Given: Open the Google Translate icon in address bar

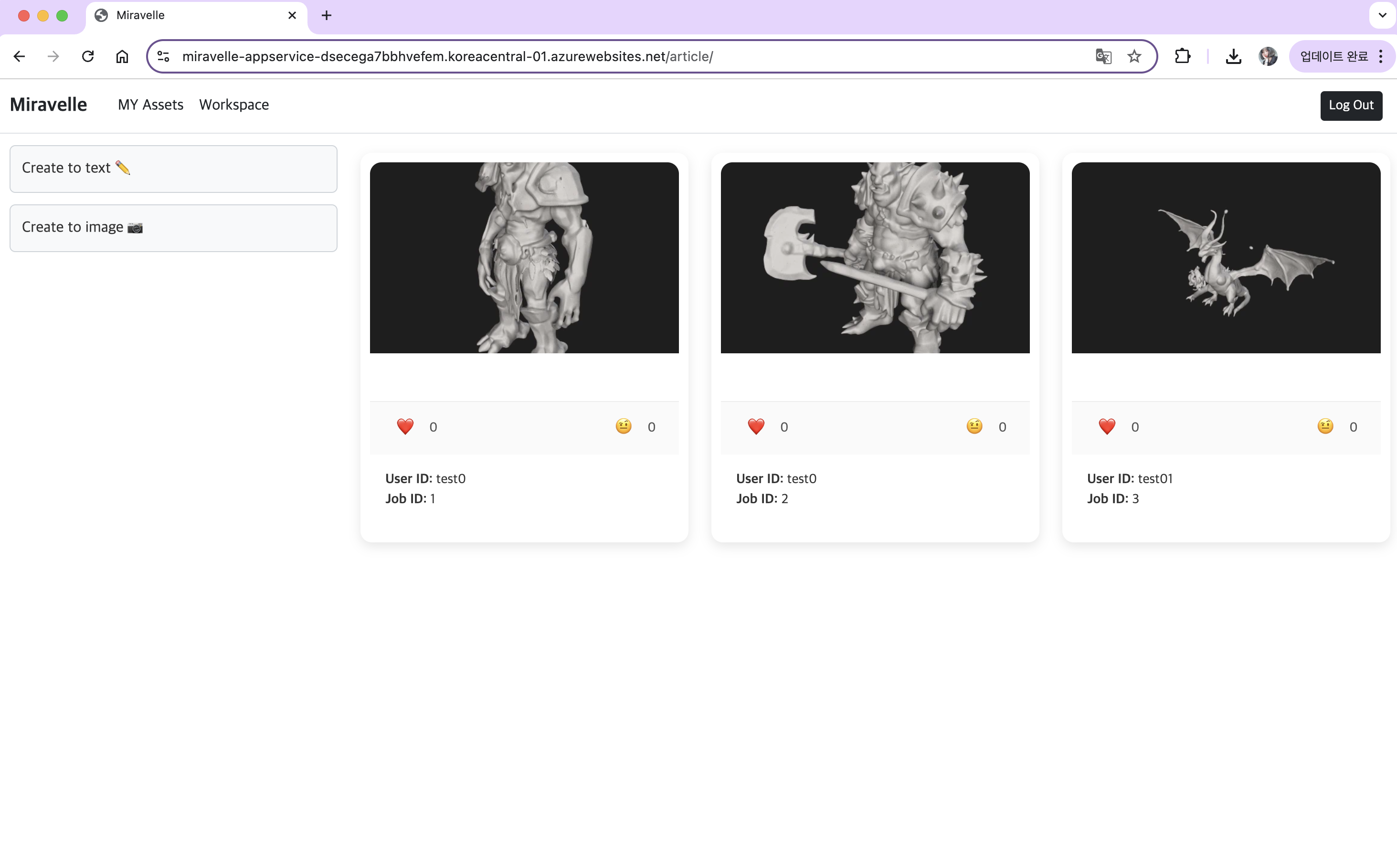Looking at the screenshot, I should click(x=1103, y=56).
